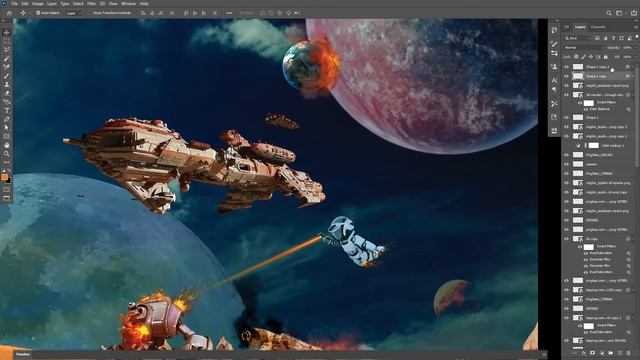This screenshot has width=640, height=360.
Task: Open the options bar three-dots overflow menu
Action: pyautogui.click(x=229, y=13)
